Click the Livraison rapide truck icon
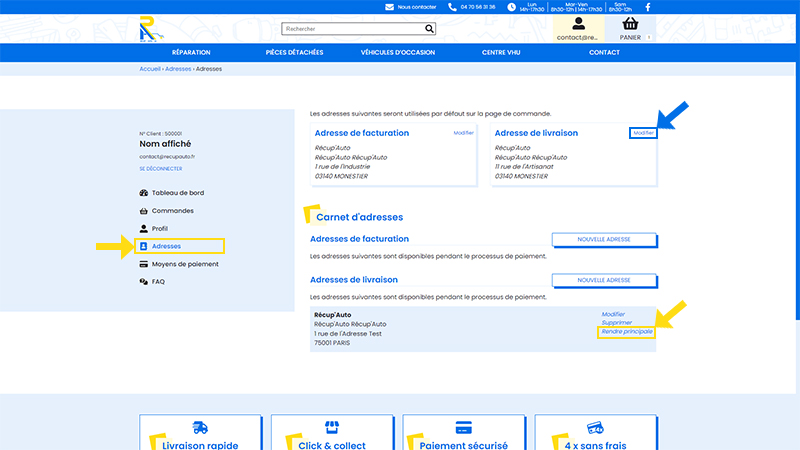The height and width of the screenshot is (450, 800). (200, 428)
